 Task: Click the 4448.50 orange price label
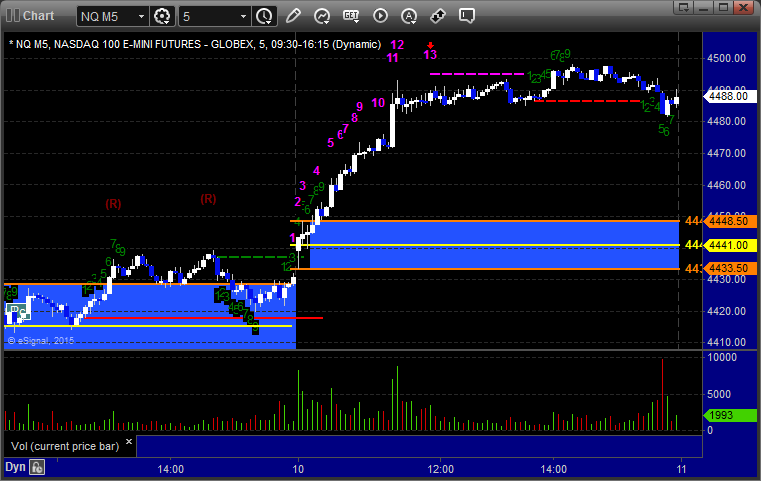coord(729,221)
